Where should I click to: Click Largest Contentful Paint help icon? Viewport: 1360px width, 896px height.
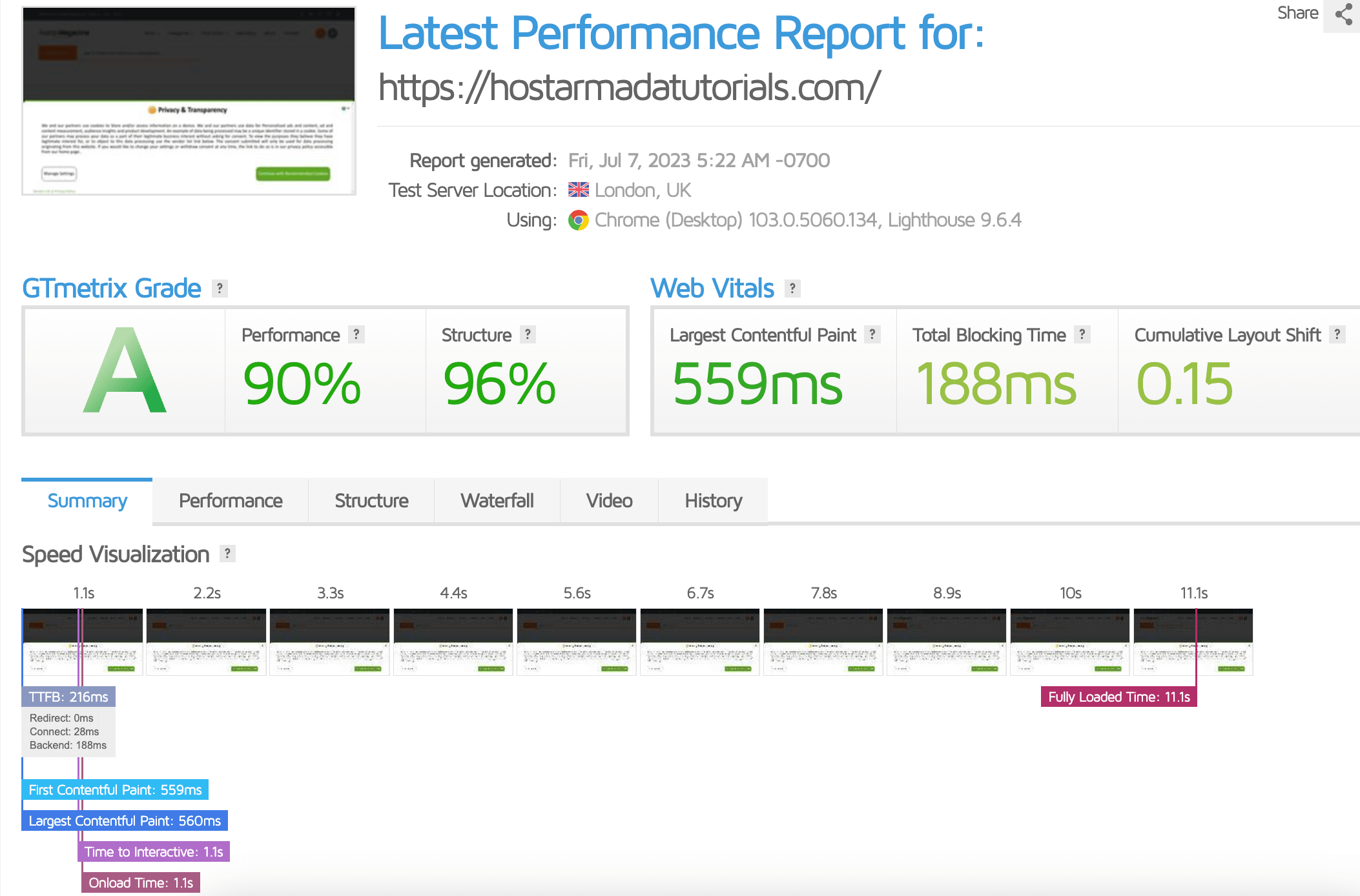[872, 334]
